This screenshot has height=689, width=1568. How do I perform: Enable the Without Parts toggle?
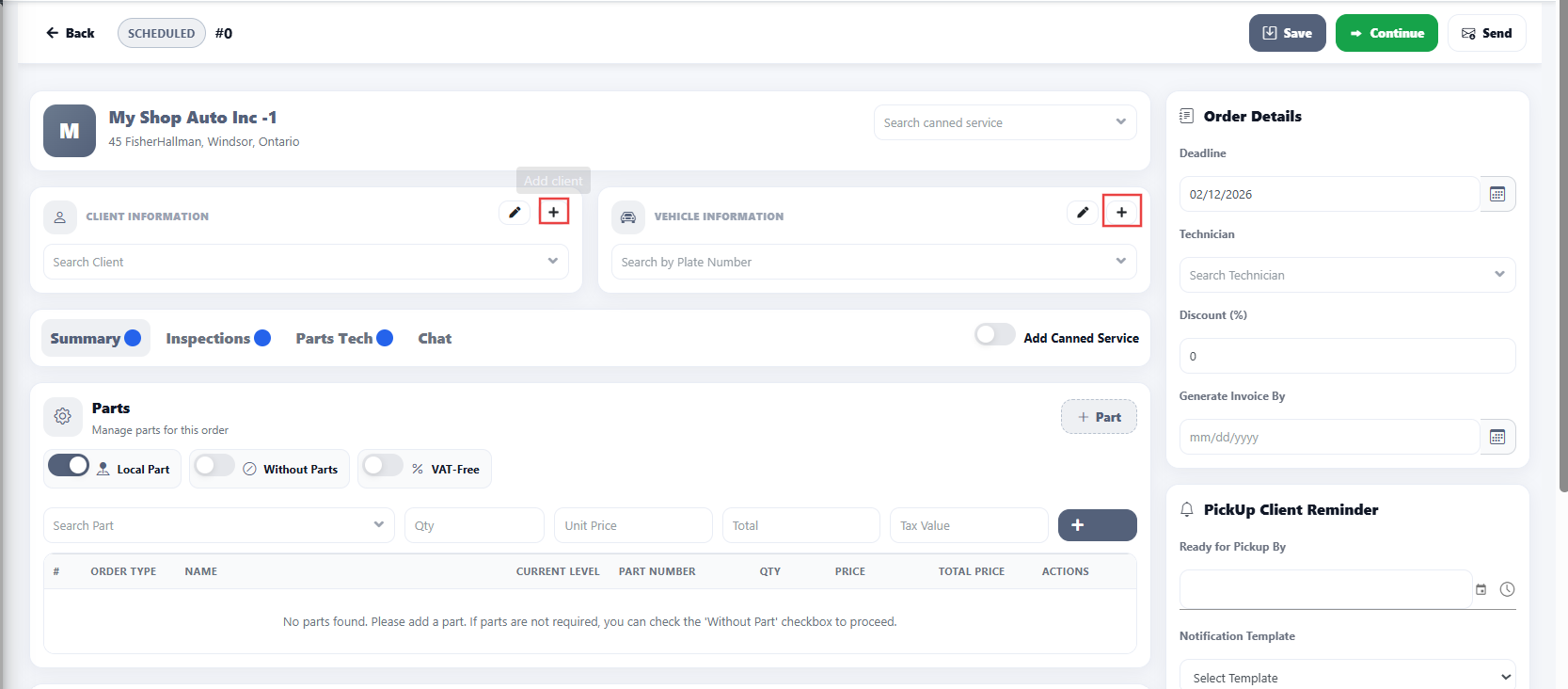(214, 466)
